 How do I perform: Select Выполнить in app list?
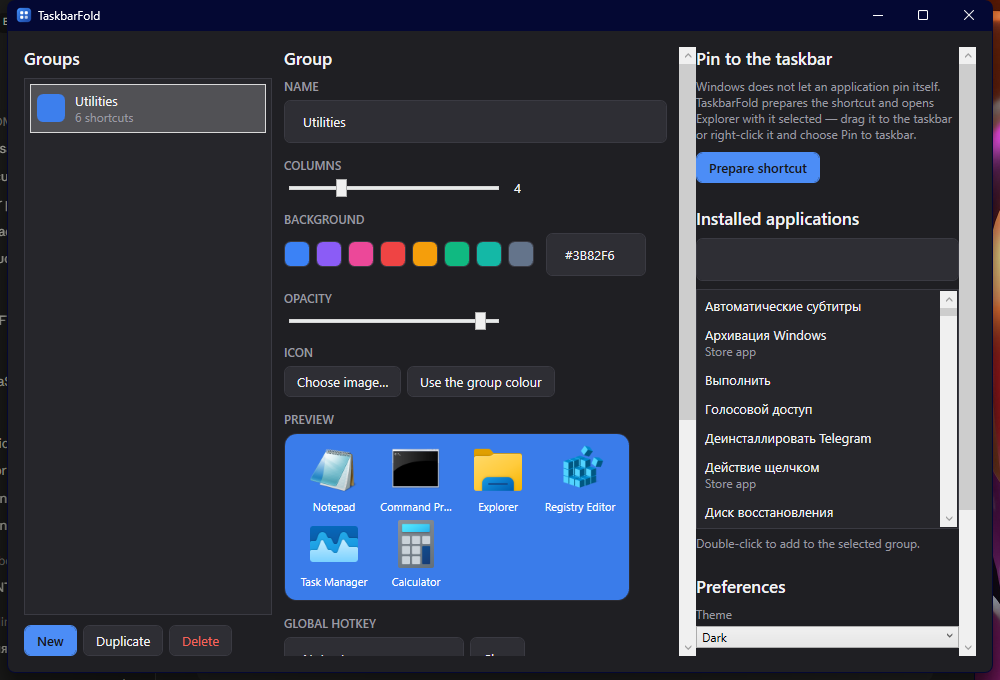818,381
